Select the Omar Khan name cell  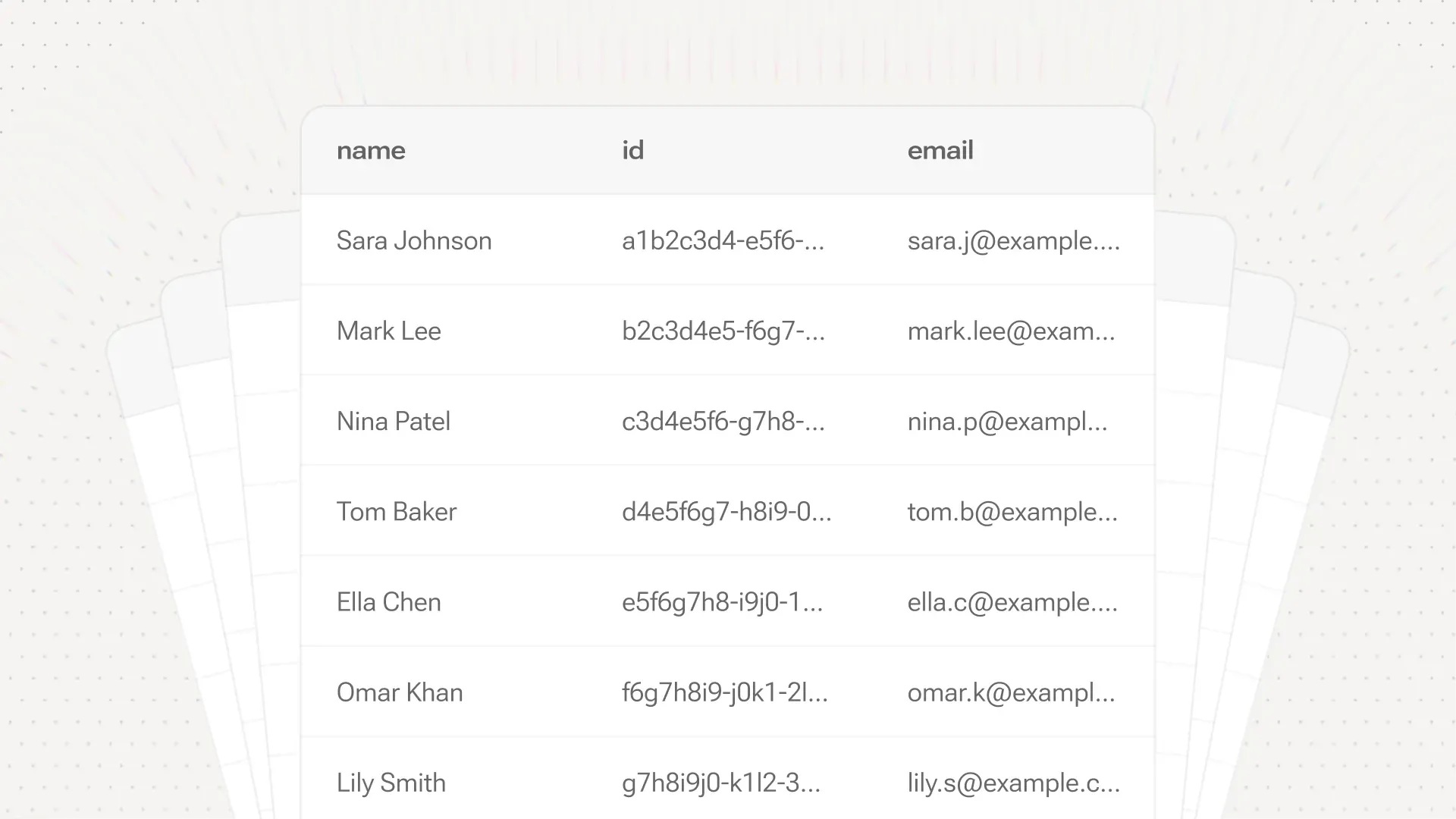tap(399, 692)
